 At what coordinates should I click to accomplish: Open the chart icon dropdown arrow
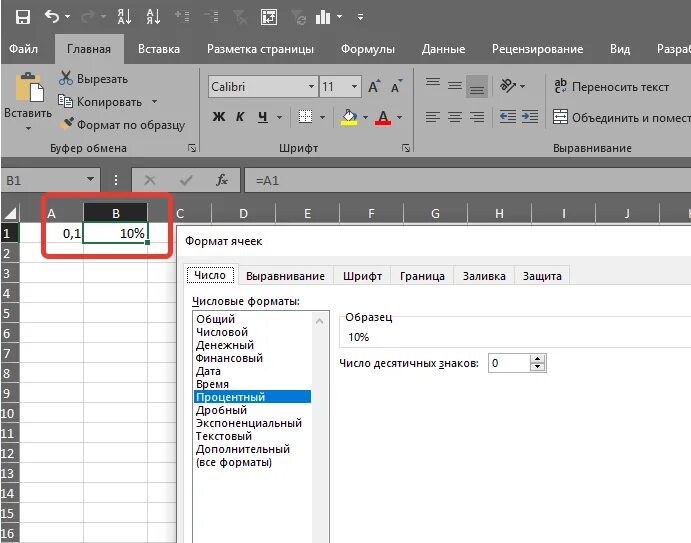pos(339,17)
